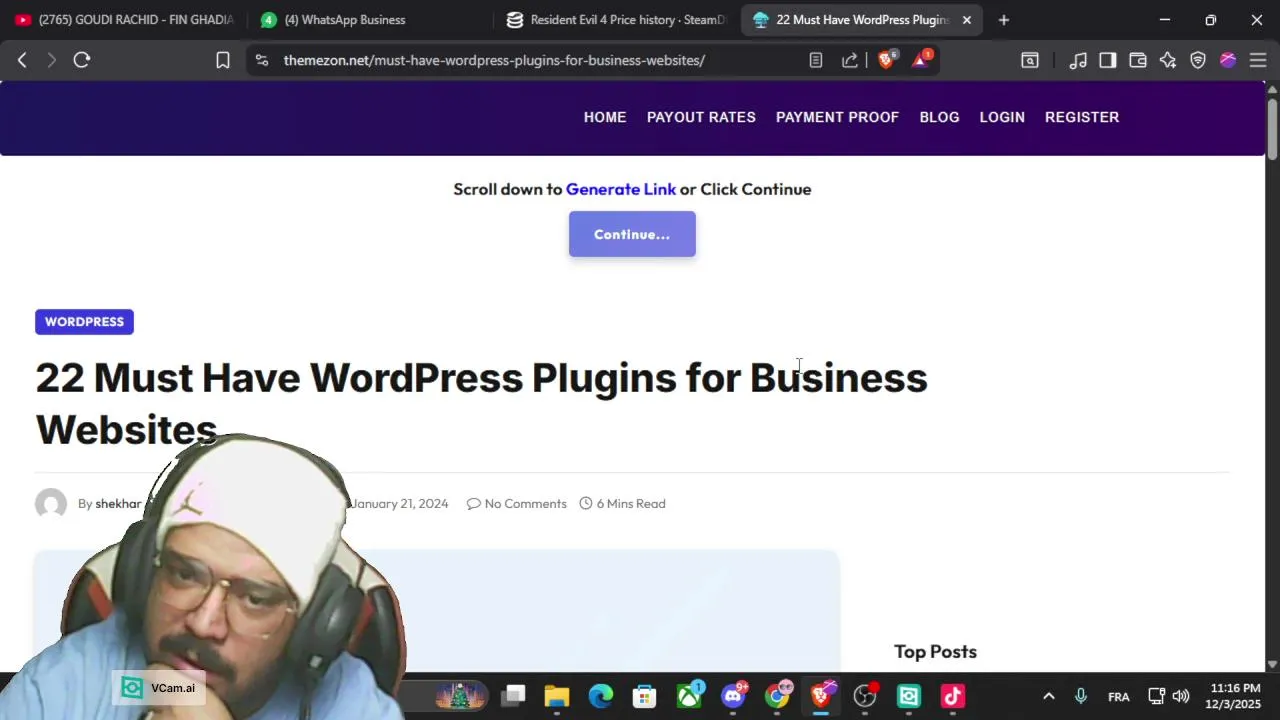Follow the Generate Link hyperlink
1280x720 pixels.
621,189
